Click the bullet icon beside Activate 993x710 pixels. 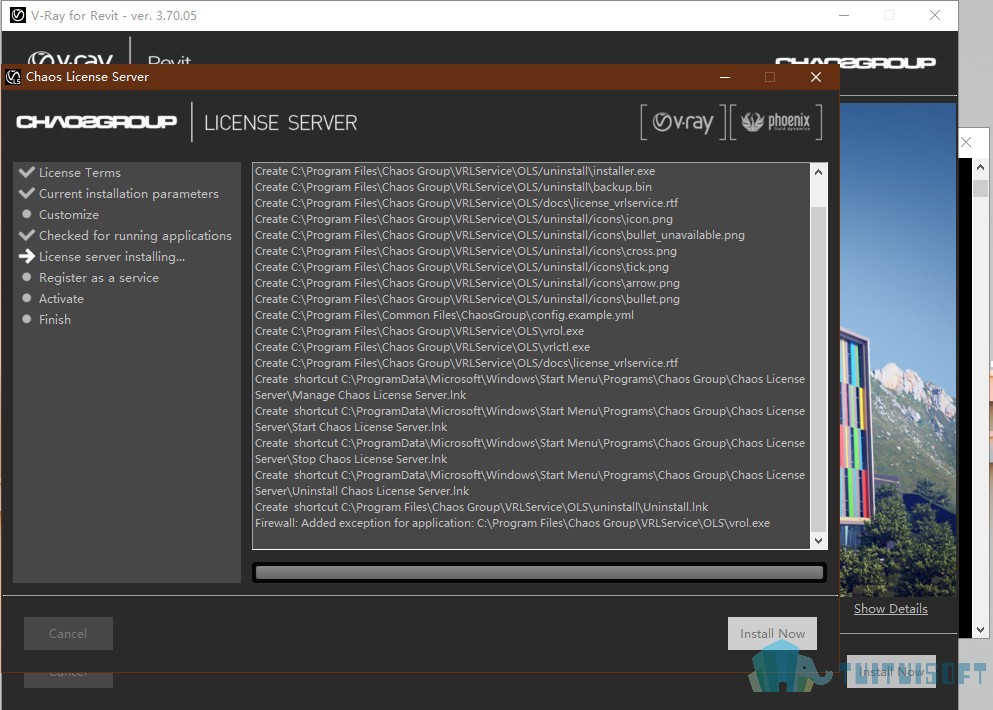[27, 298]
